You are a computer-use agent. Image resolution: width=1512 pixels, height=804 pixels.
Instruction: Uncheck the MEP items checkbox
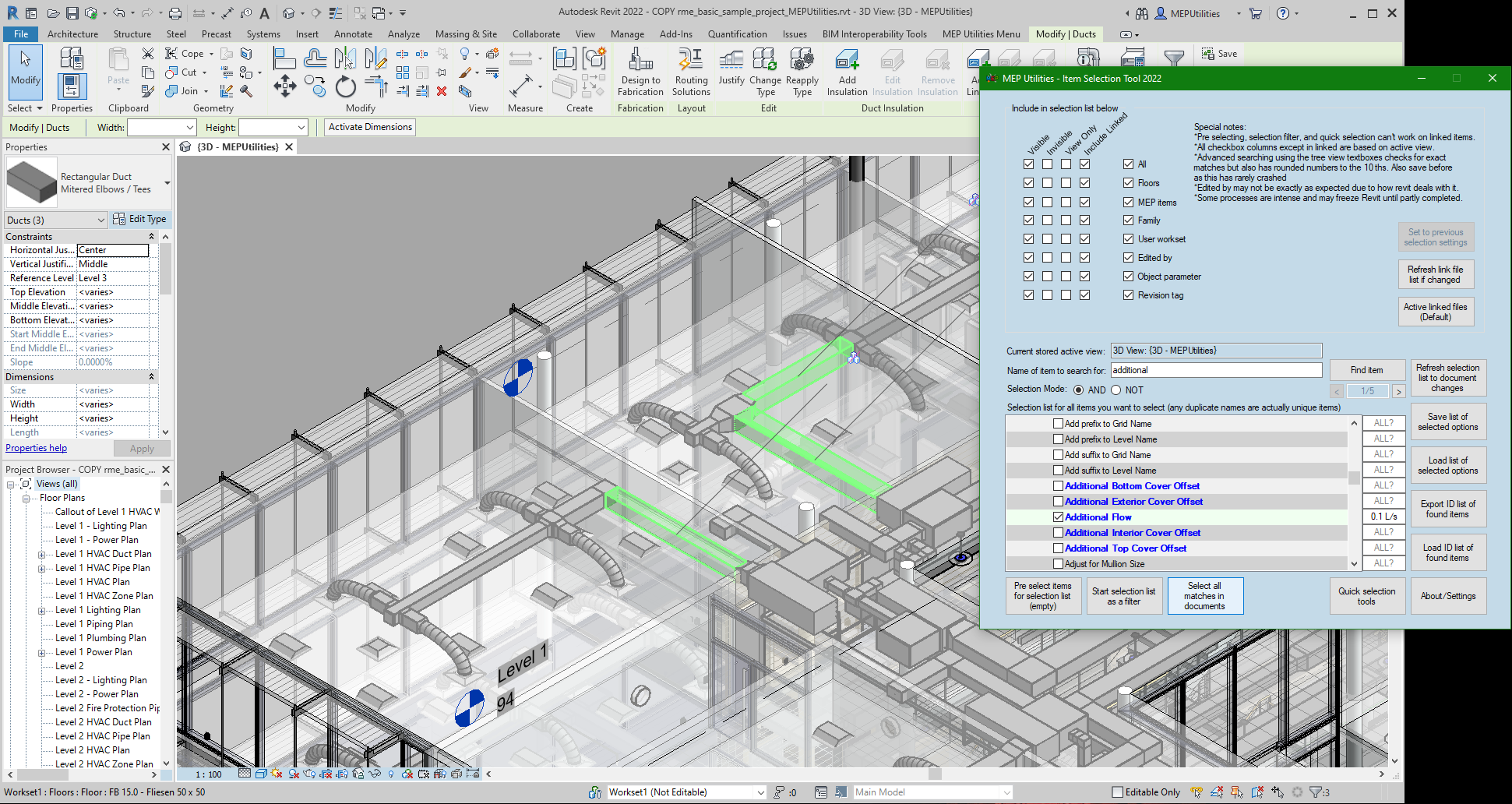1128,202
